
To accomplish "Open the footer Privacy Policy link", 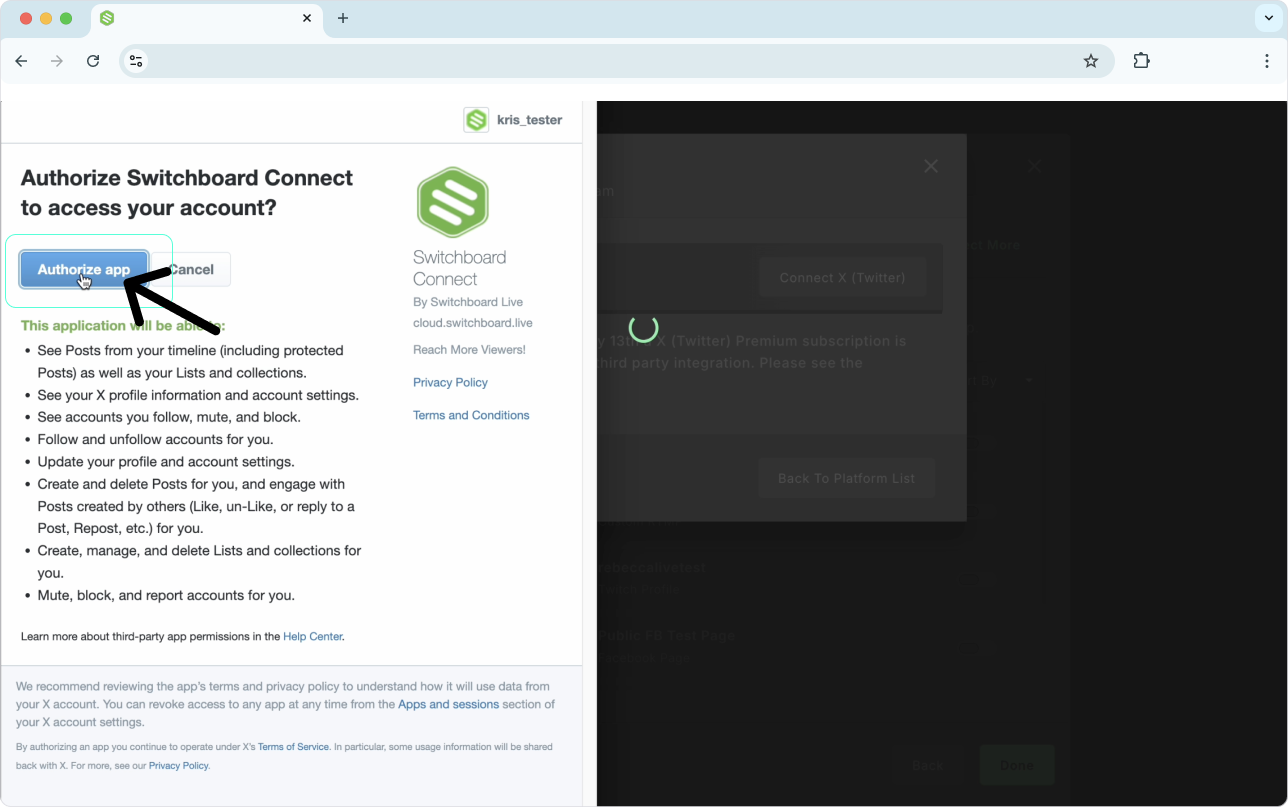I will coord(178,765).
